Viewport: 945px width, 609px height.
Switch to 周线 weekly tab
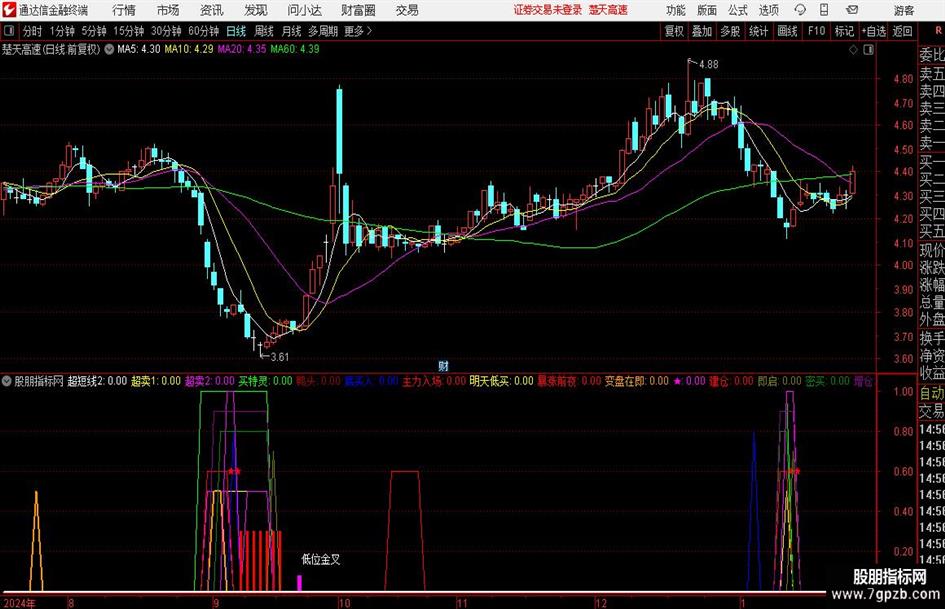tap(263, 31)
